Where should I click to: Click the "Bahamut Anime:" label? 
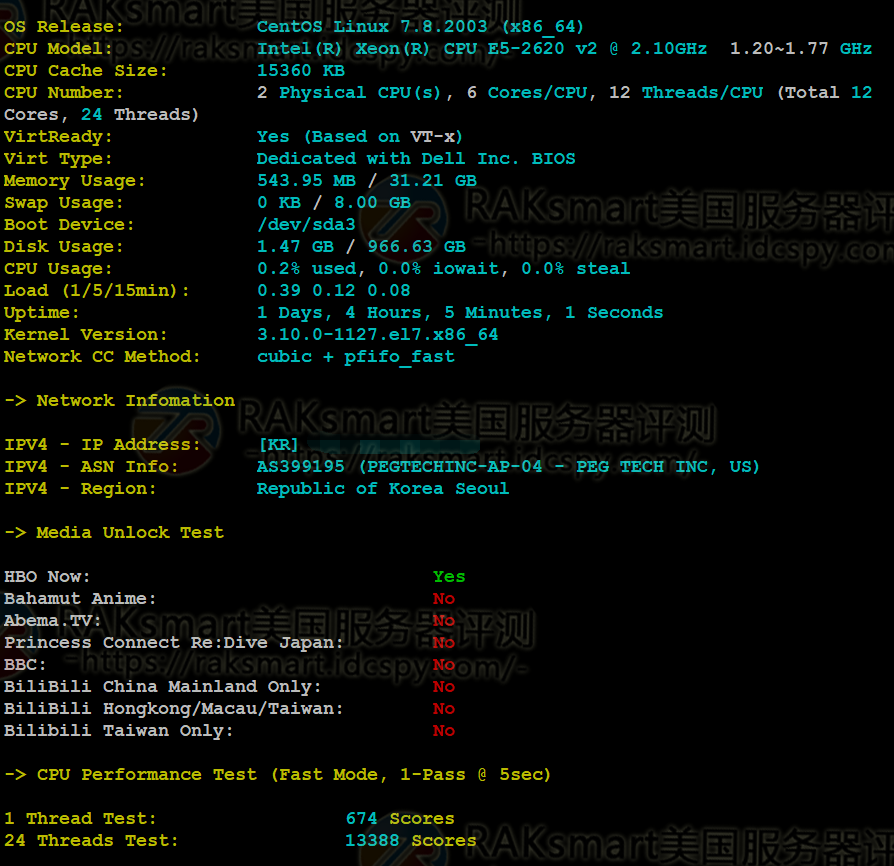coord(80,599)
